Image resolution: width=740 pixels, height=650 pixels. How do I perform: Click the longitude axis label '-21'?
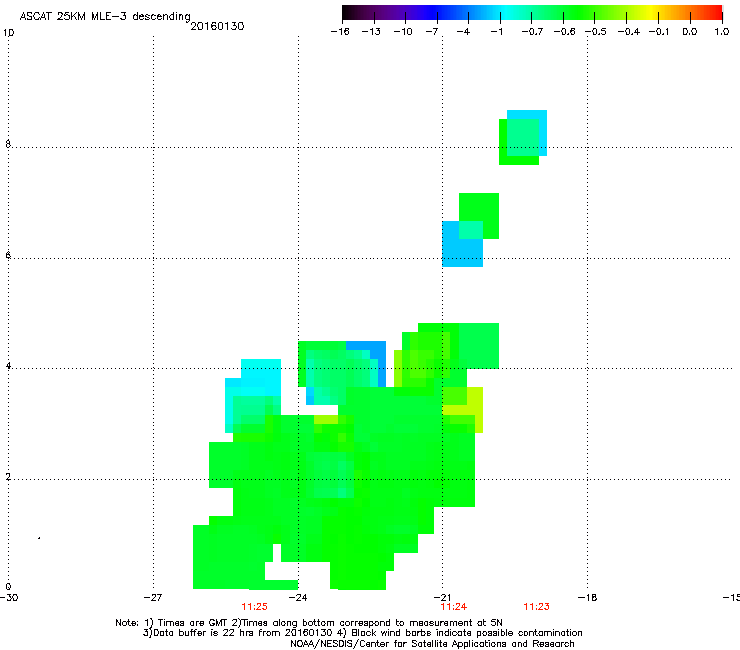coord(442,597)
